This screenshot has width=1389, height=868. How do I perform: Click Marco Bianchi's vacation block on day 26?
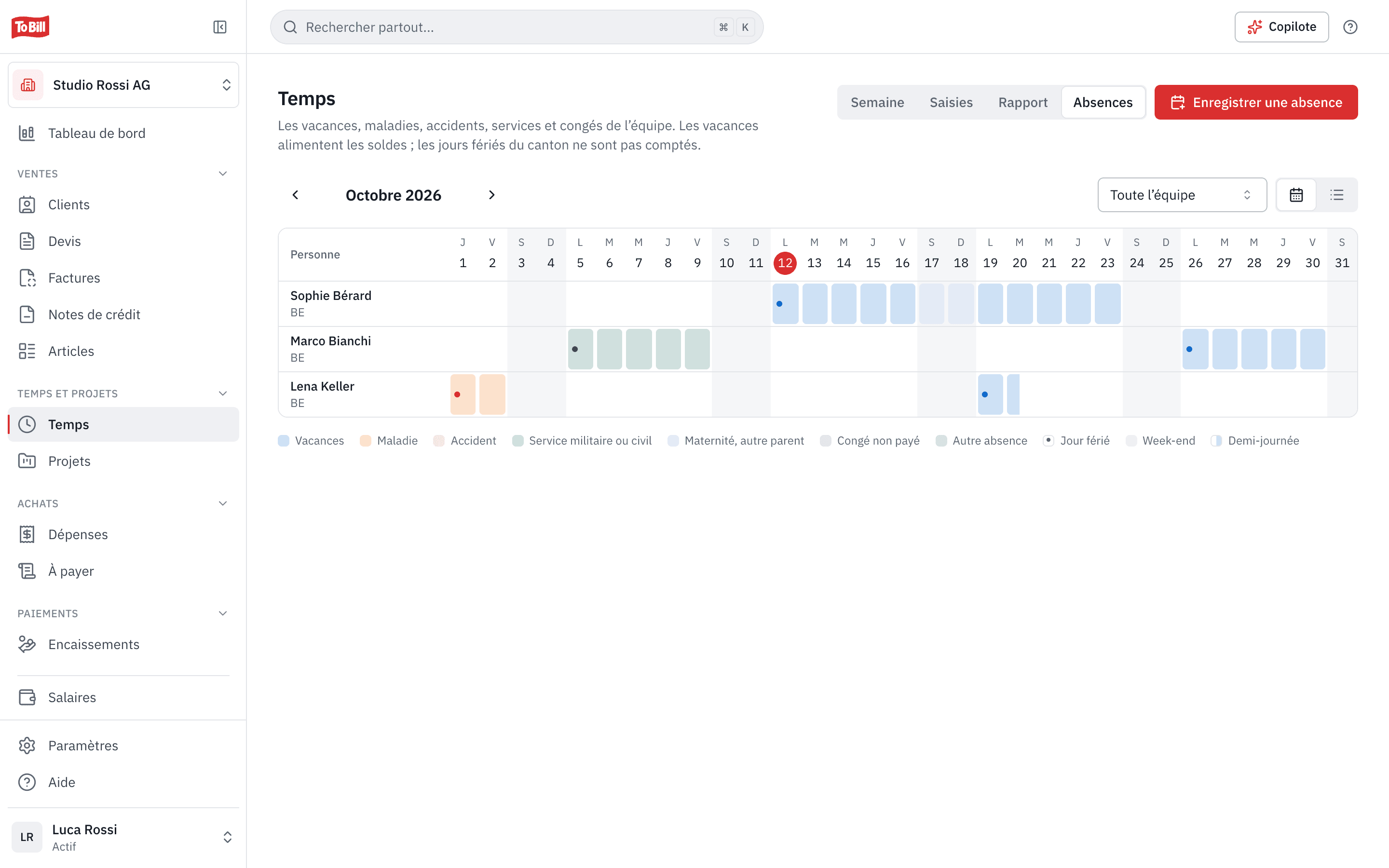click(x=1195, y=349)
